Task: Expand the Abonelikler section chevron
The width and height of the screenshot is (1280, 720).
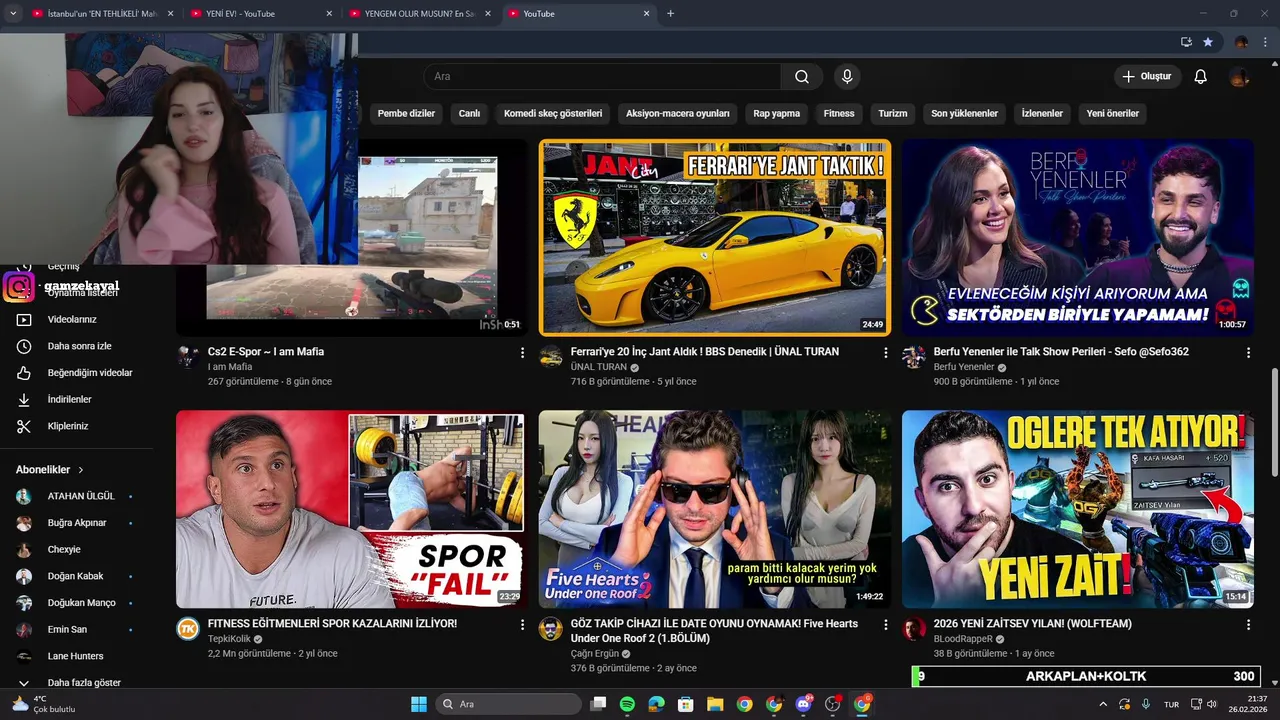Action: (81, 470)
